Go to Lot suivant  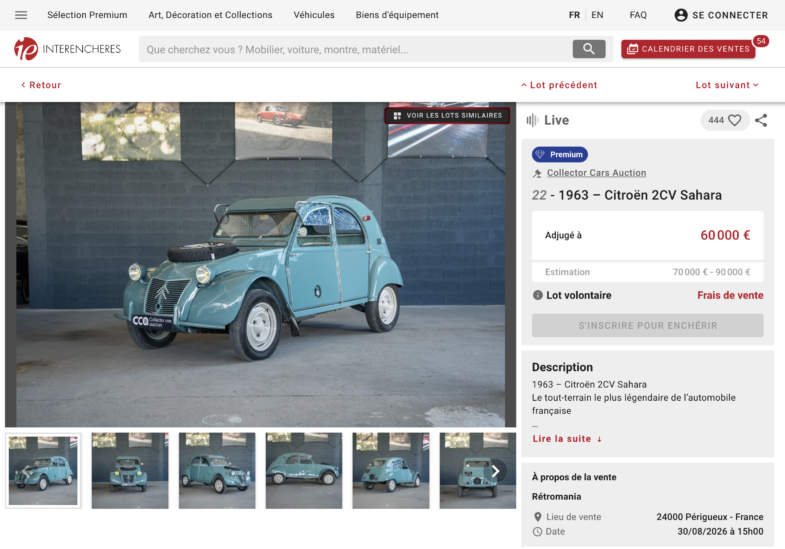(x=727, y=85)
